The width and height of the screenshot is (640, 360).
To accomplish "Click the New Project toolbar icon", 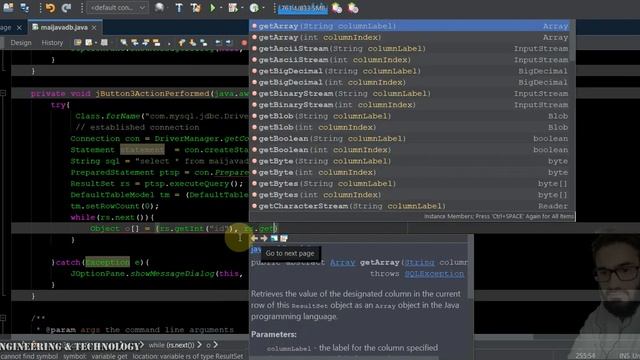I will tap(8, 7).
